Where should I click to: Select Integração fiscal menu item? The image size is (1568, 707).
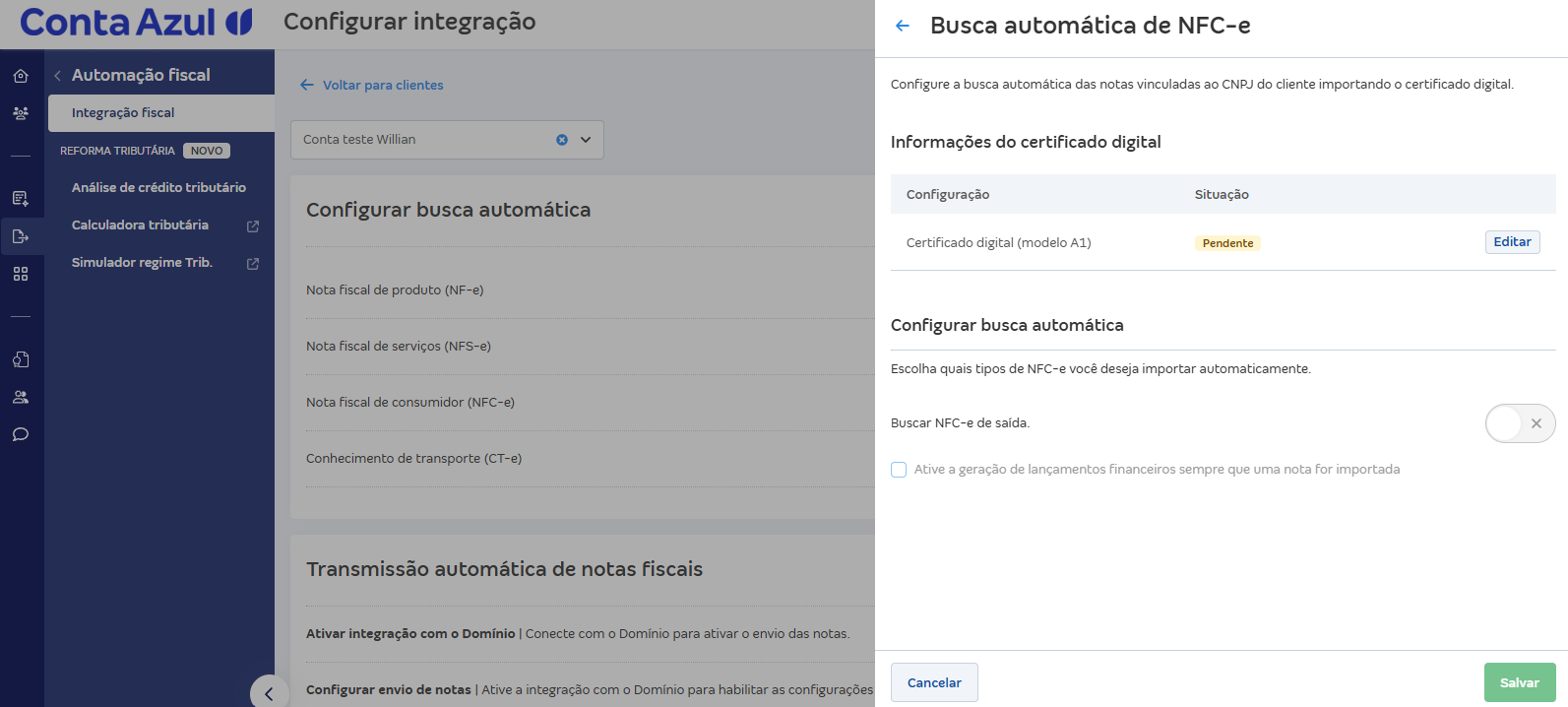pos(161,113)
